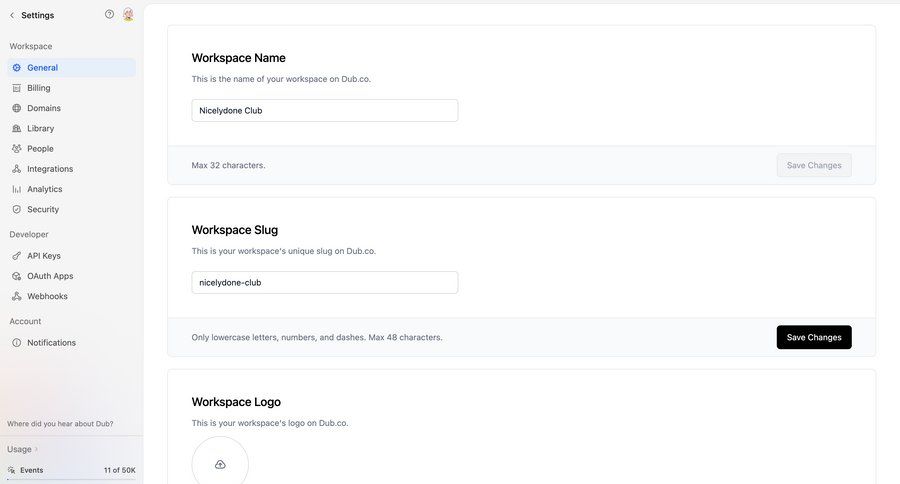Click the back arrow next to Settings

(x=12, y=16)
